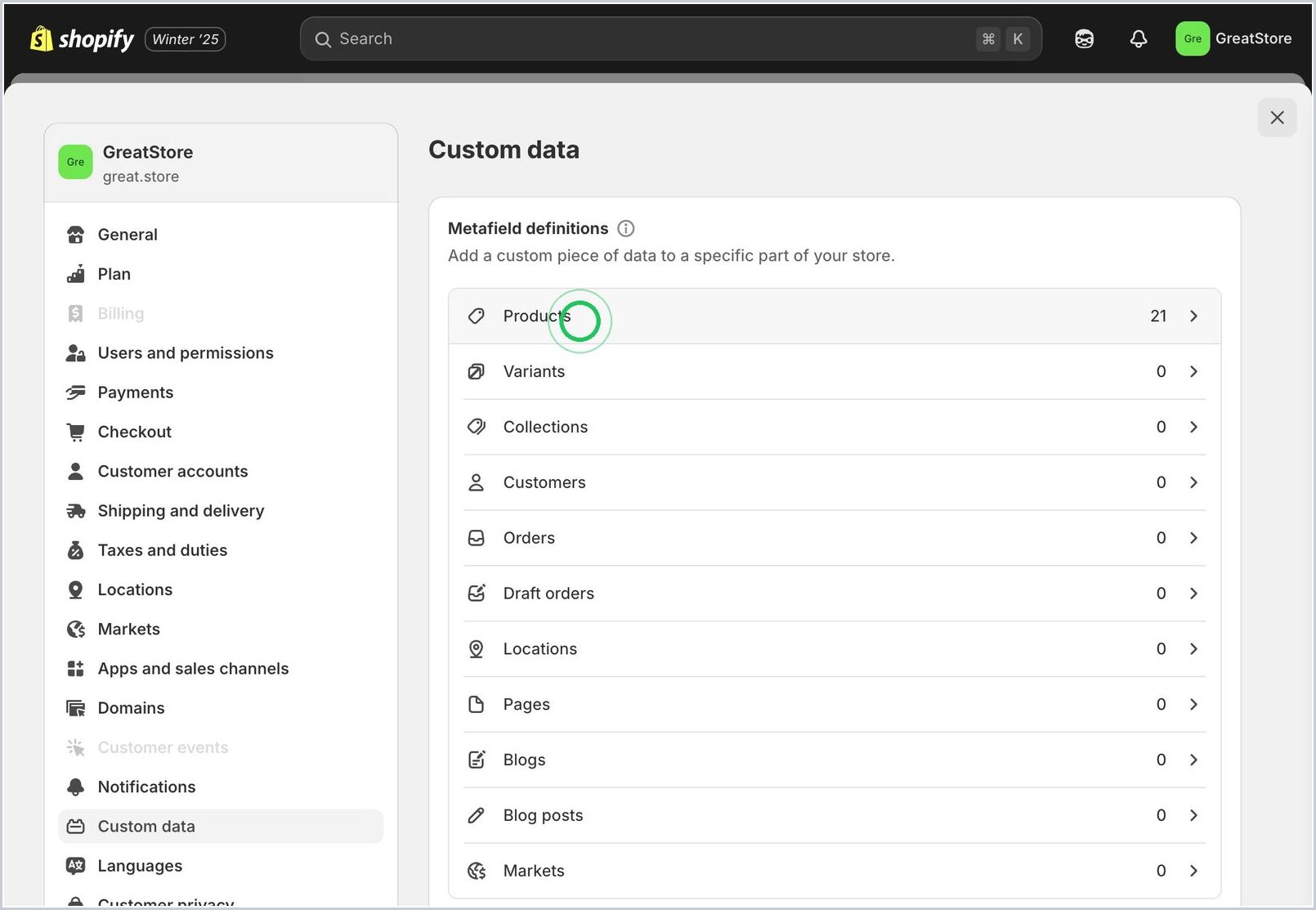Click the Checkout cart icon
Image resolution: width=1316 pixels, height=910 pixels.
75,432
